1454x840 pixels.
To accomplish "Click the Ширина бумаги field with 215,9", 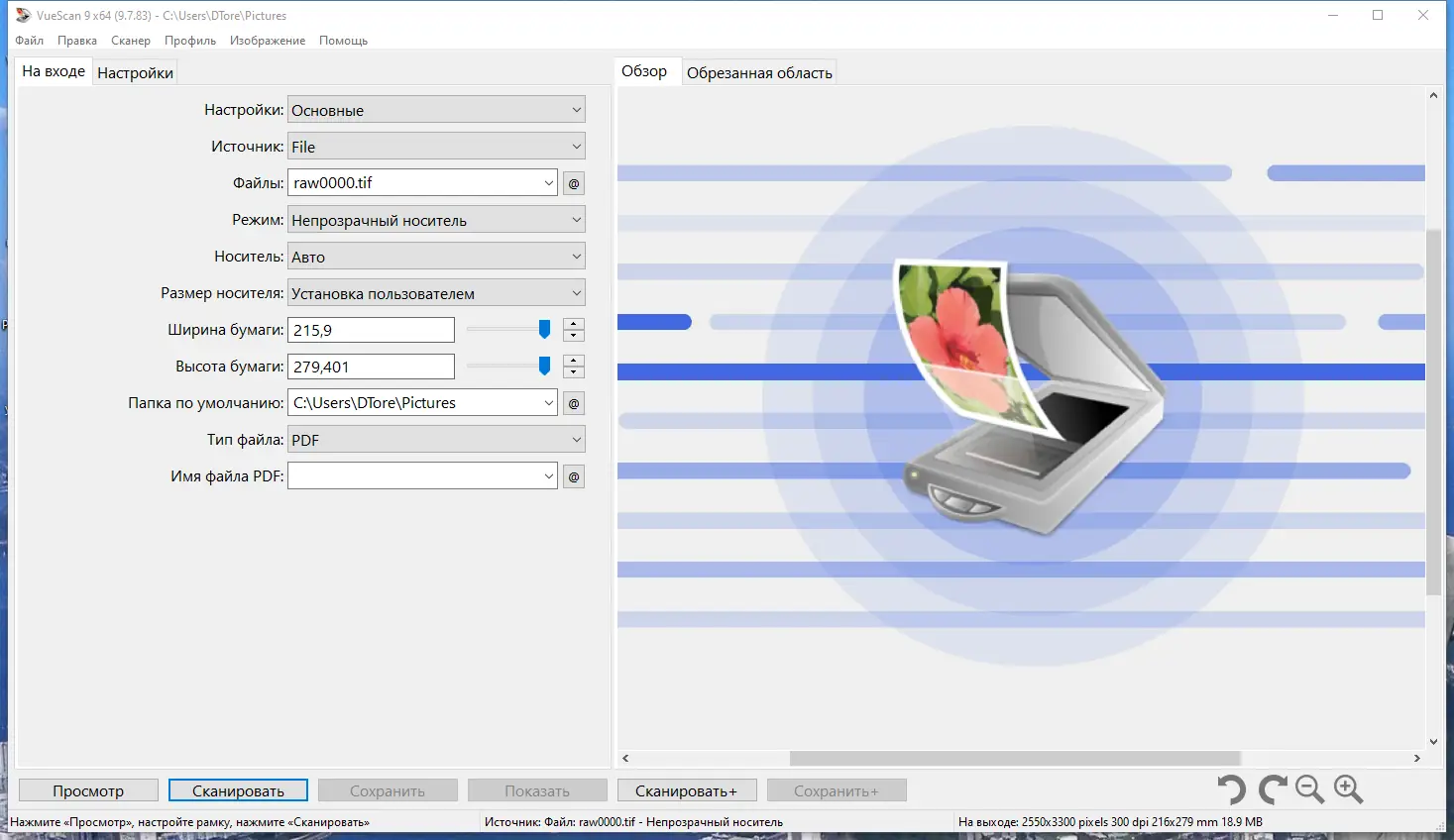I will 371,330.
